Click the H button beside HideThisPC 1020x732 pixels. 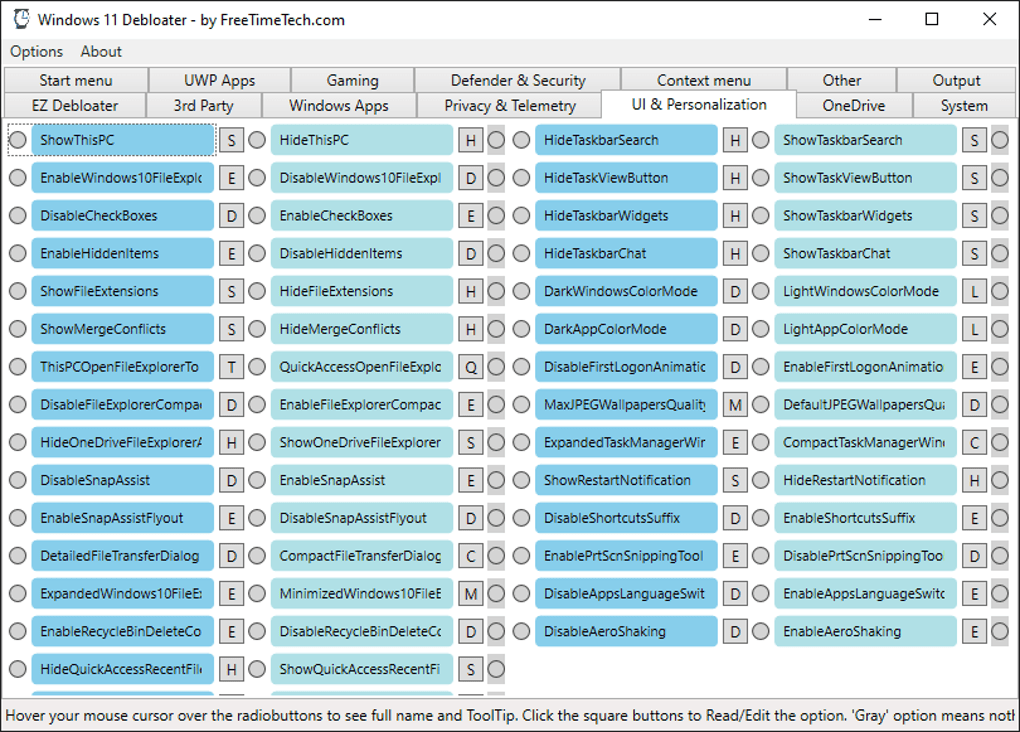[x=471, y=140]
